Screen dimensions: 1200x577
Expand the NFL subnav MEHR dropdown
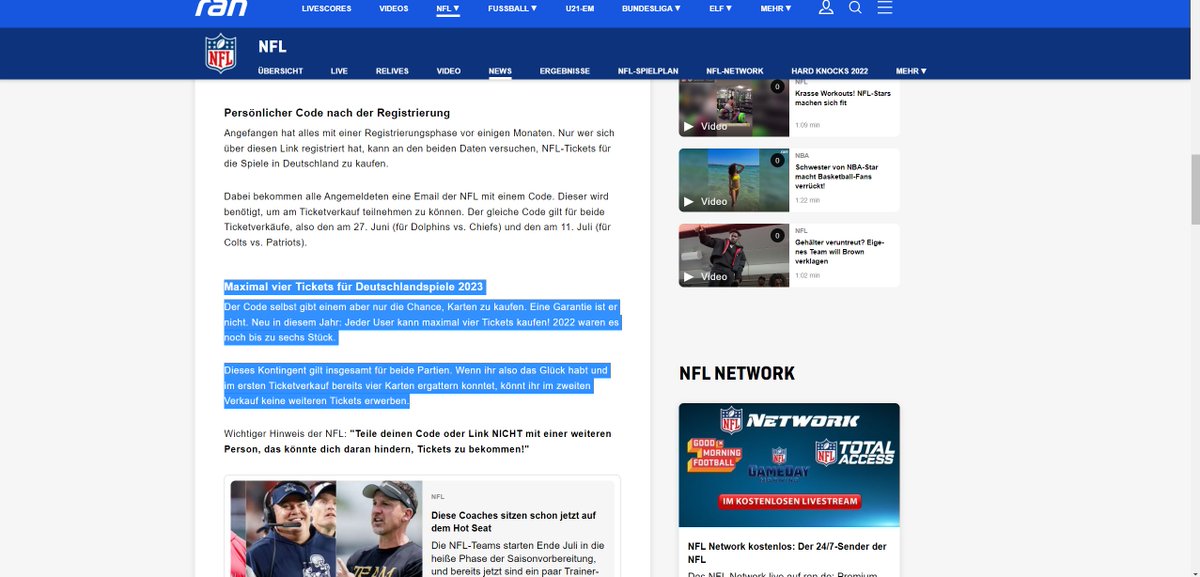pyautogui.click(x=911, y=71)
